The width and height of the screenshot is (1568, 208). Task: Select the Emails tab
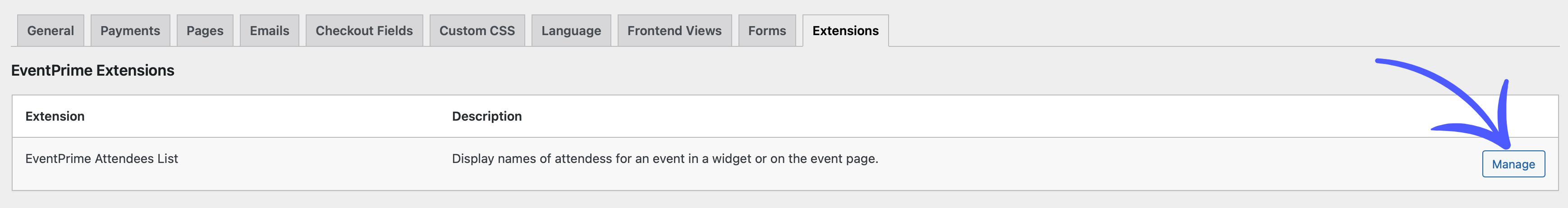269,31
